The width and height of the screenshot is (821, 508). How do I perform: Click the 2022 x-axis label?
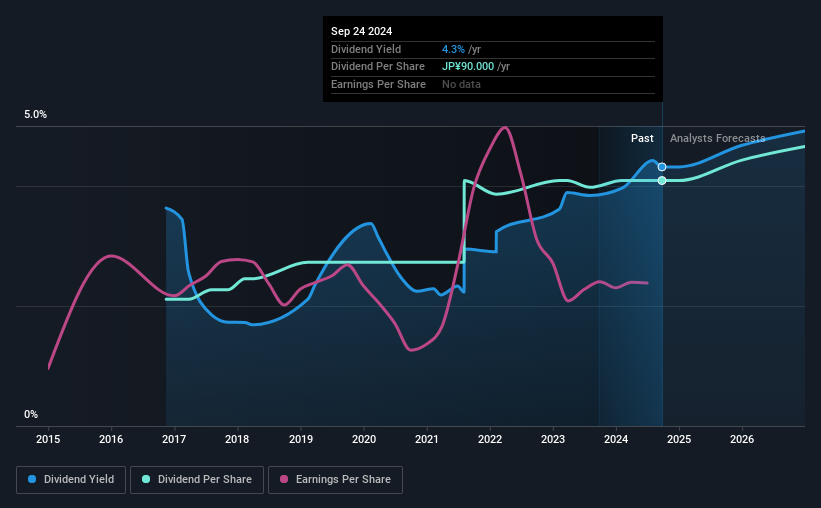(x=490, y=439)
